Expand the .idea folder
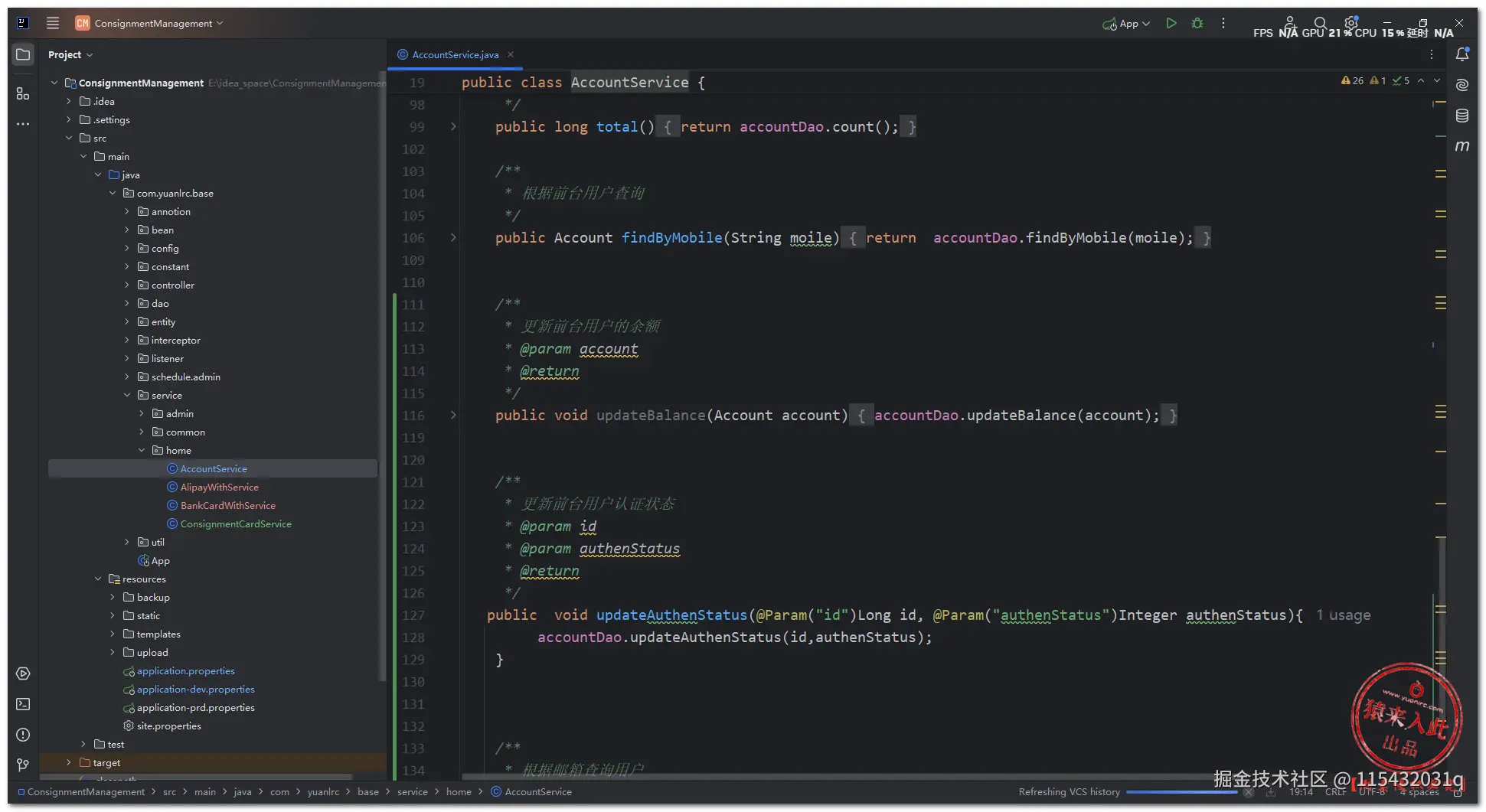Image resolution: width=1486 pixels, height=812 pixels. pyautogui.click(x=69, y=101)
